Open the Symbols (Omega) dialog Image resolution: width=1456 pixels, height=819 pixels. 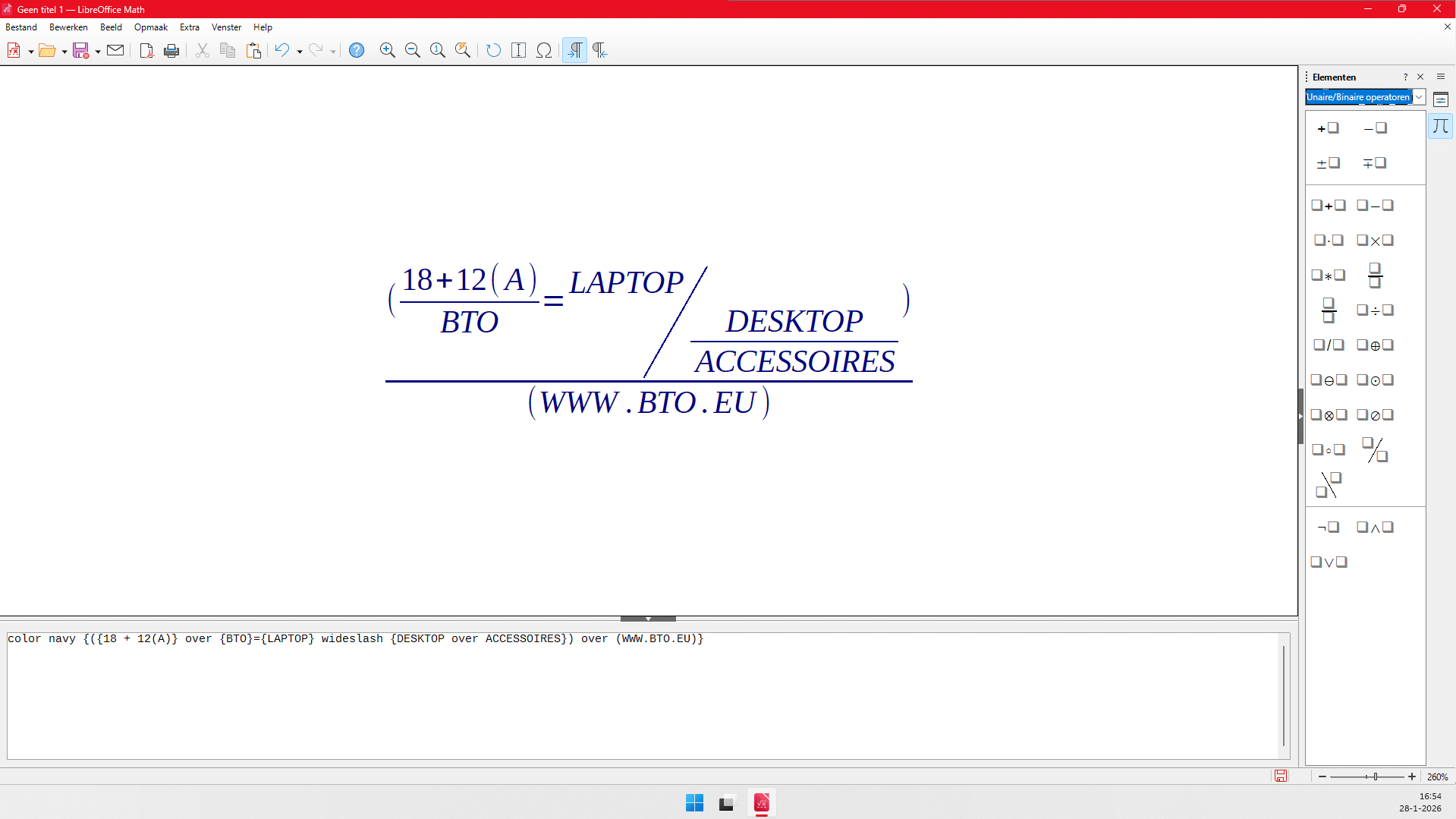coord(544,50)
